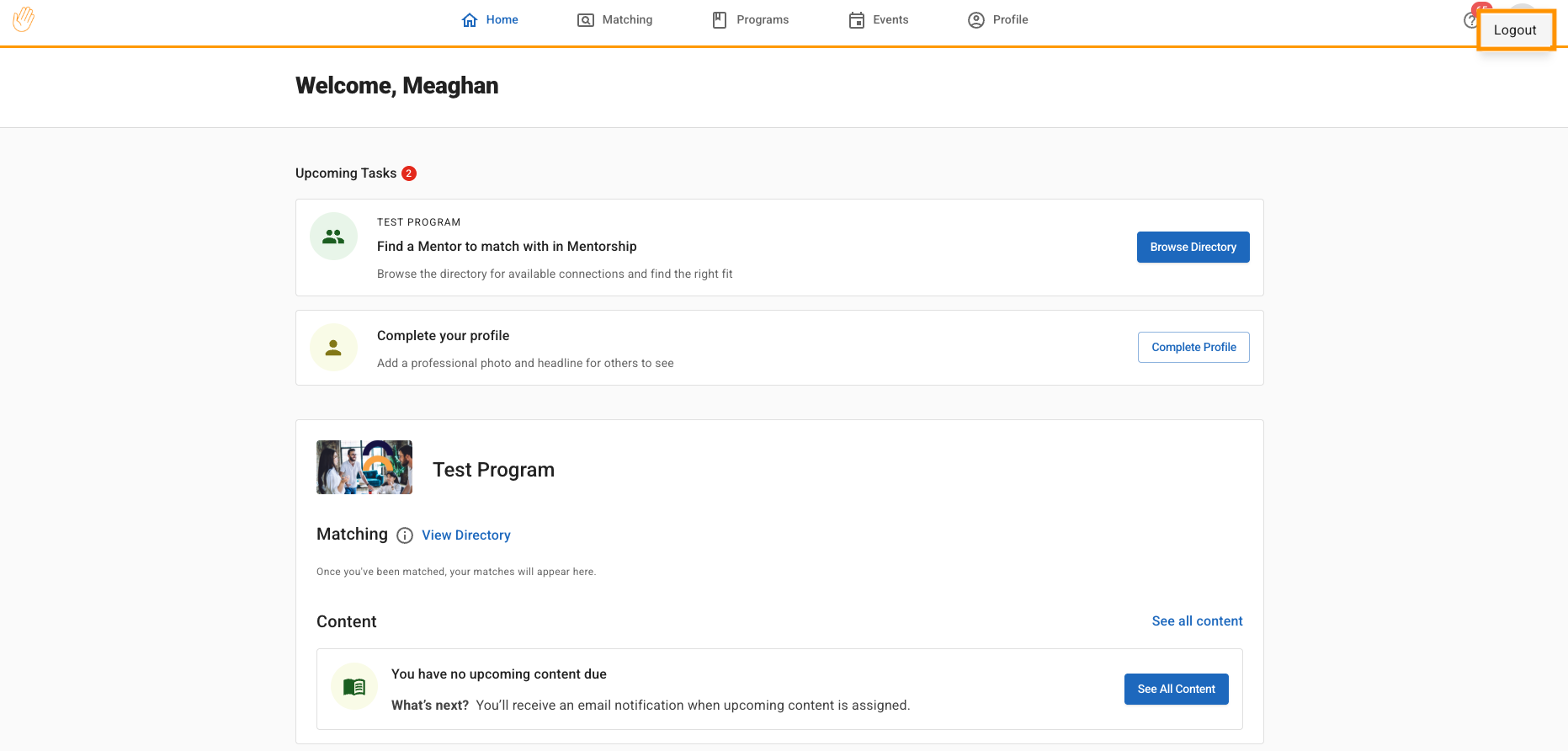
Task: Click the Events calendar icon
Action: 856,20
